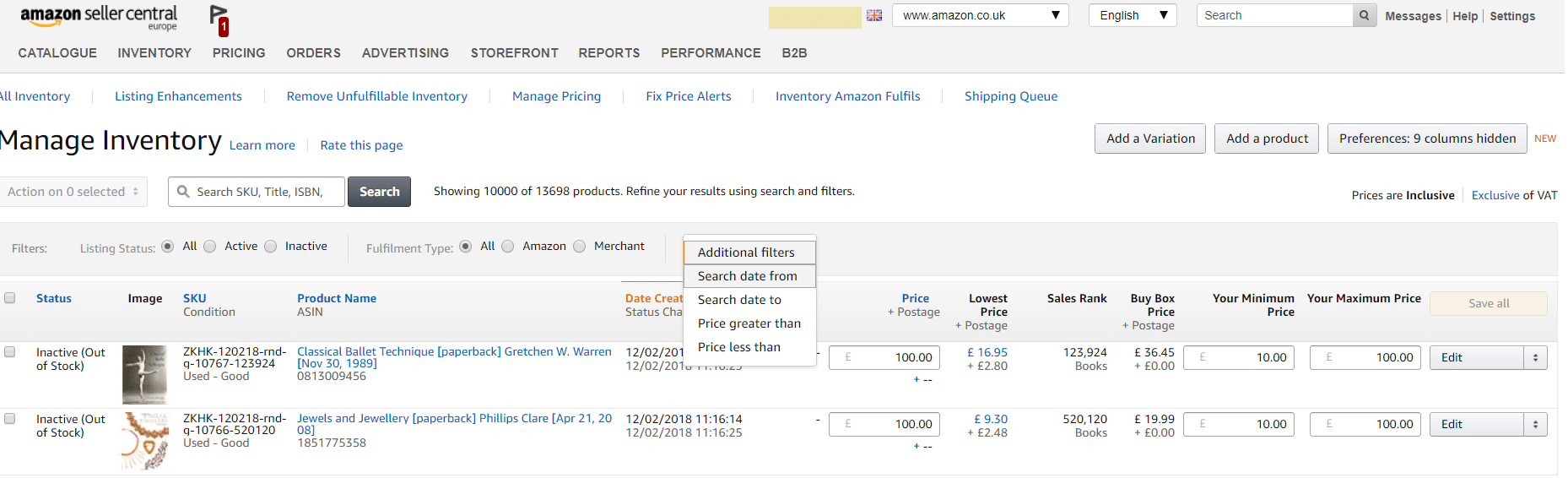Open Preferences: 9 columns hidden button
This screenshot has width=1568, height=478.
pyautogui.click(x=1427, y=139)
